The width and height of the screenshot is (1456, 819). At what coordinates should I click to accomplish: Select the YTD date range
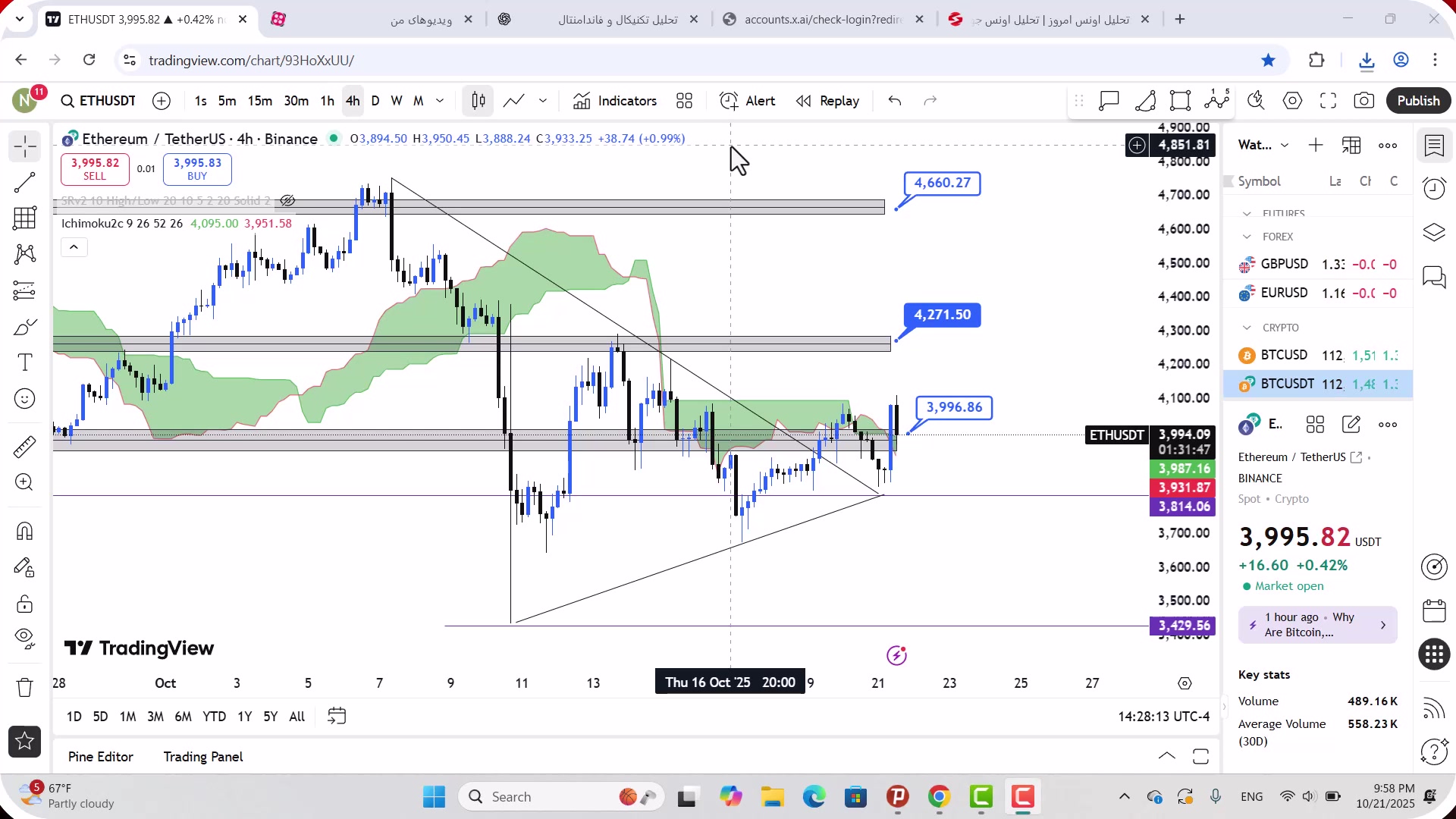[x=214, y=717]
